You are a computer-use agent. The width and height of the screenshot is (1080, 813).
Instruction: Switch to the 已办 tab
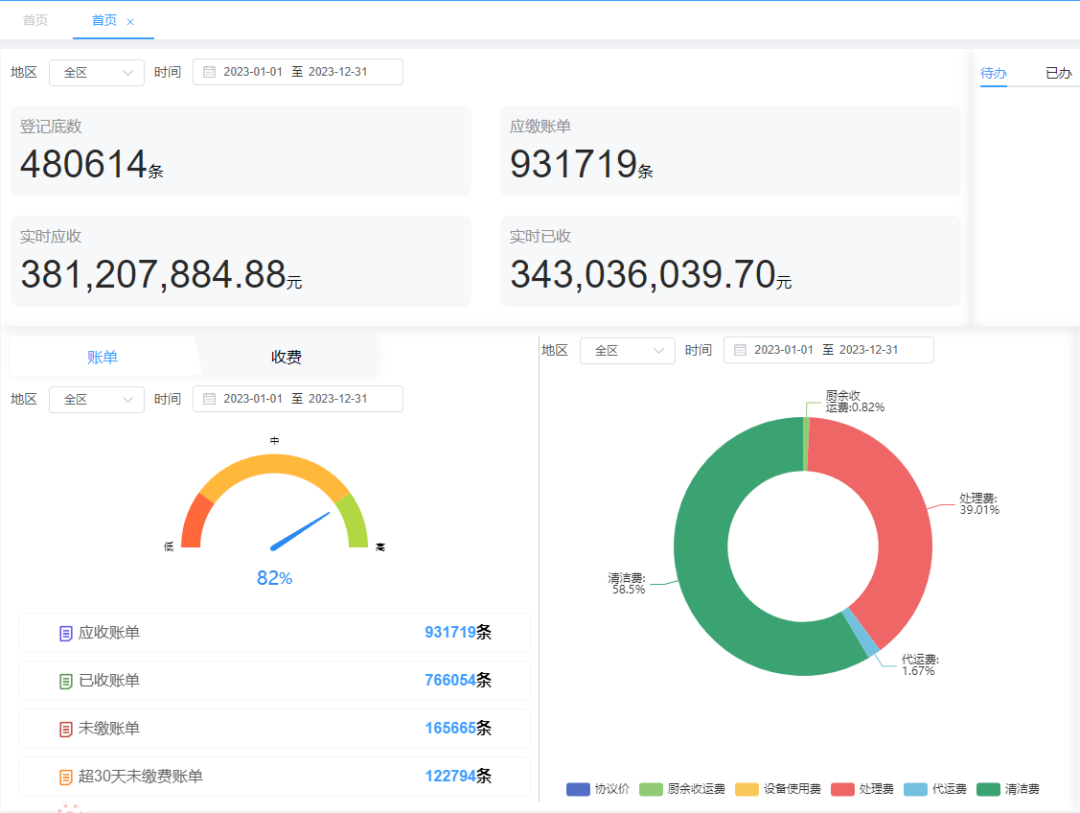(x=1058, y=73)
